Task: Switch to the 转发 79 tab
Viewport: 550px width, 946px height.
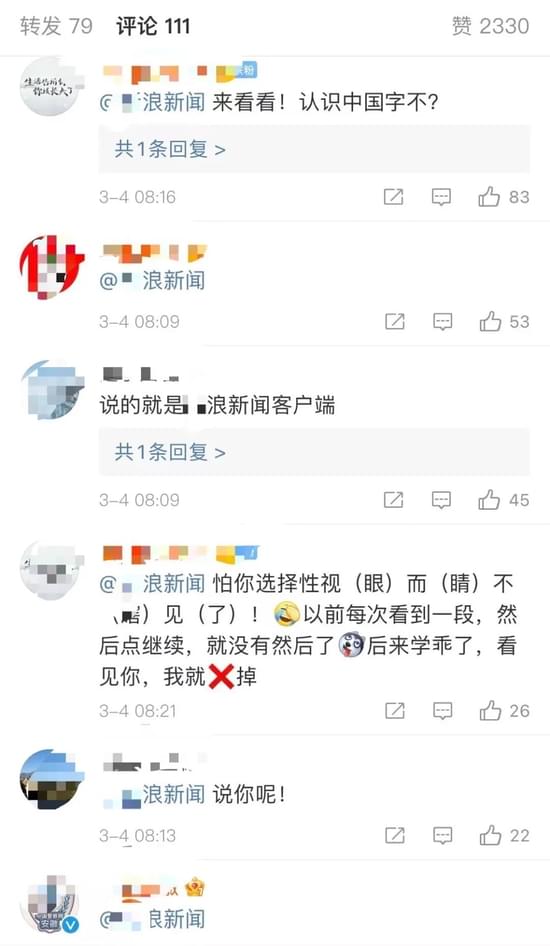Action: (x=56, y=26)
